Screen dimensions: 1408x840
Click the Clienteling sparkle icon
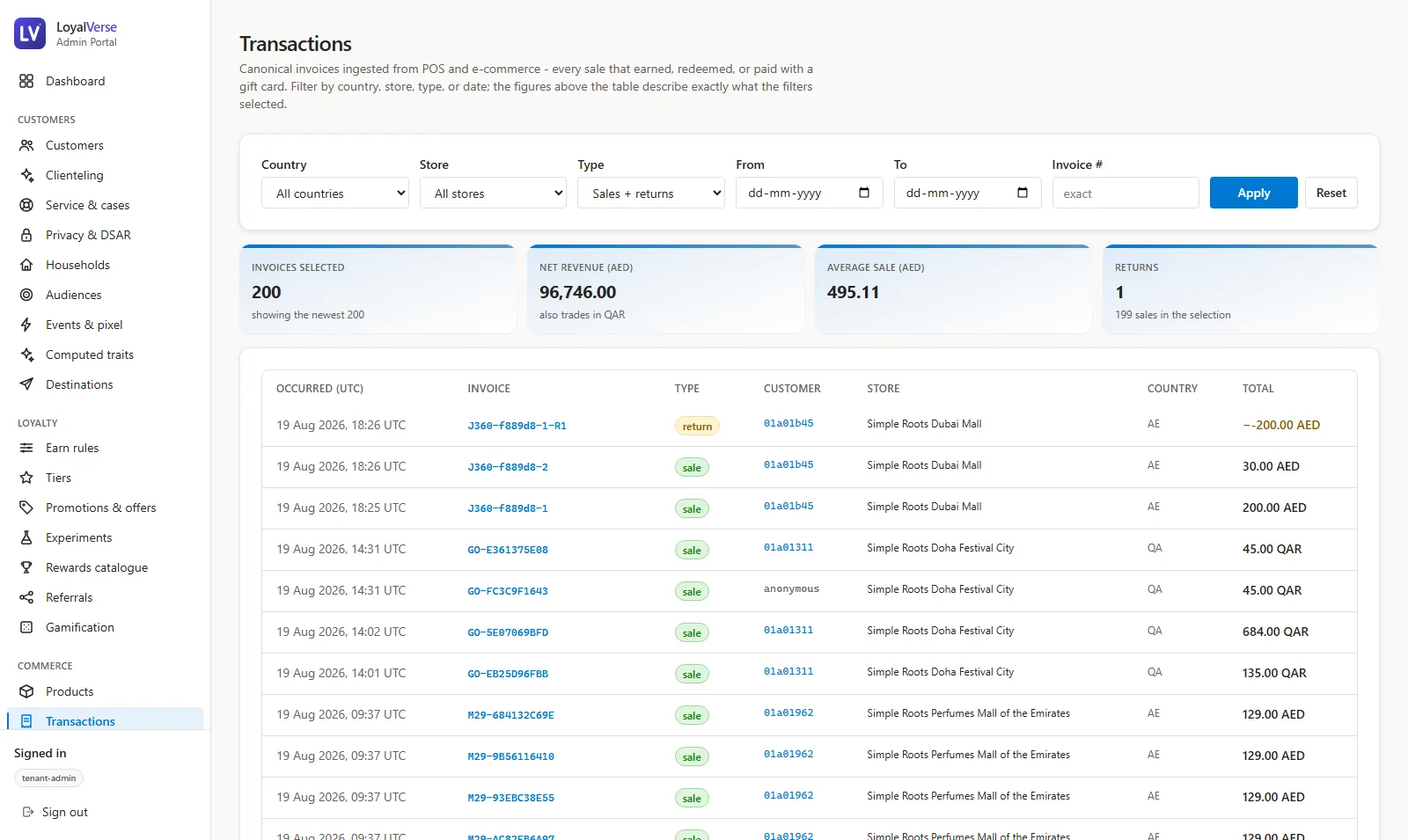(x=26, y=175)
